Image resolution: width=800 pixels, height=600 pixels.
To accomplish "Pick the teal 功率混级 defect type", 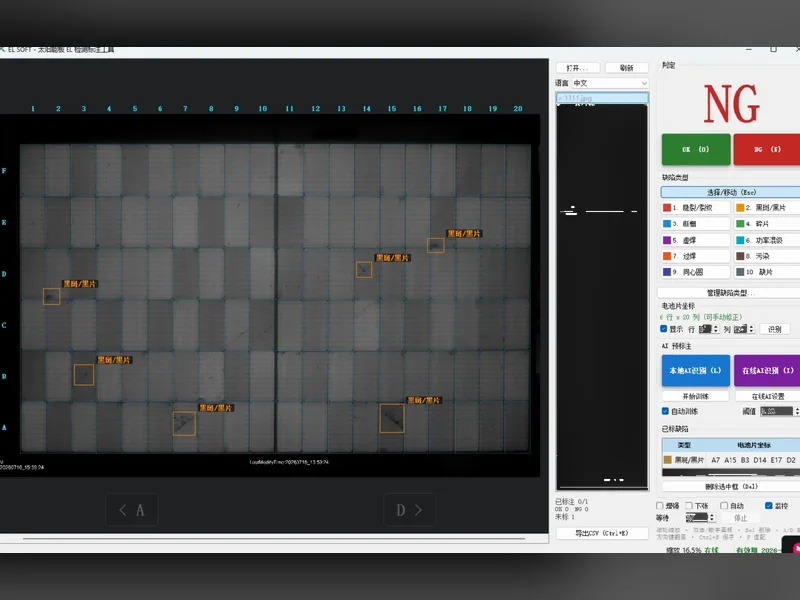I will pyautogui.click(x=767, y=240).
